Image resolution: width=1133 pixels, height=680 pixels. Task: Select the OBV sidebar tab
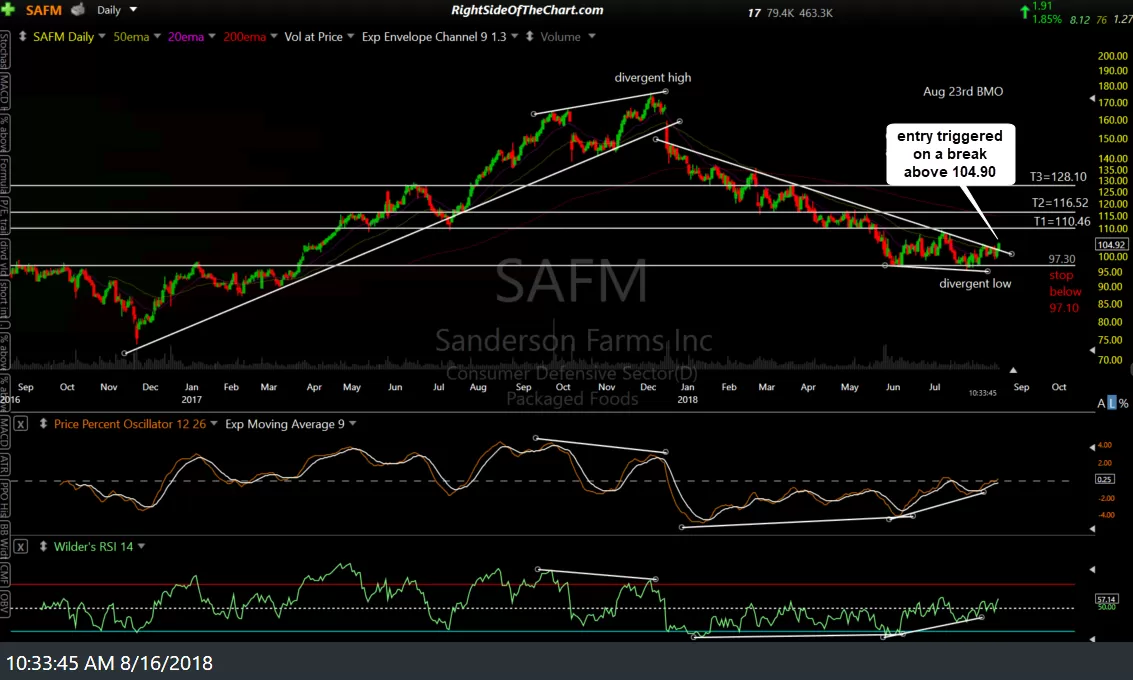pos(4,602)
